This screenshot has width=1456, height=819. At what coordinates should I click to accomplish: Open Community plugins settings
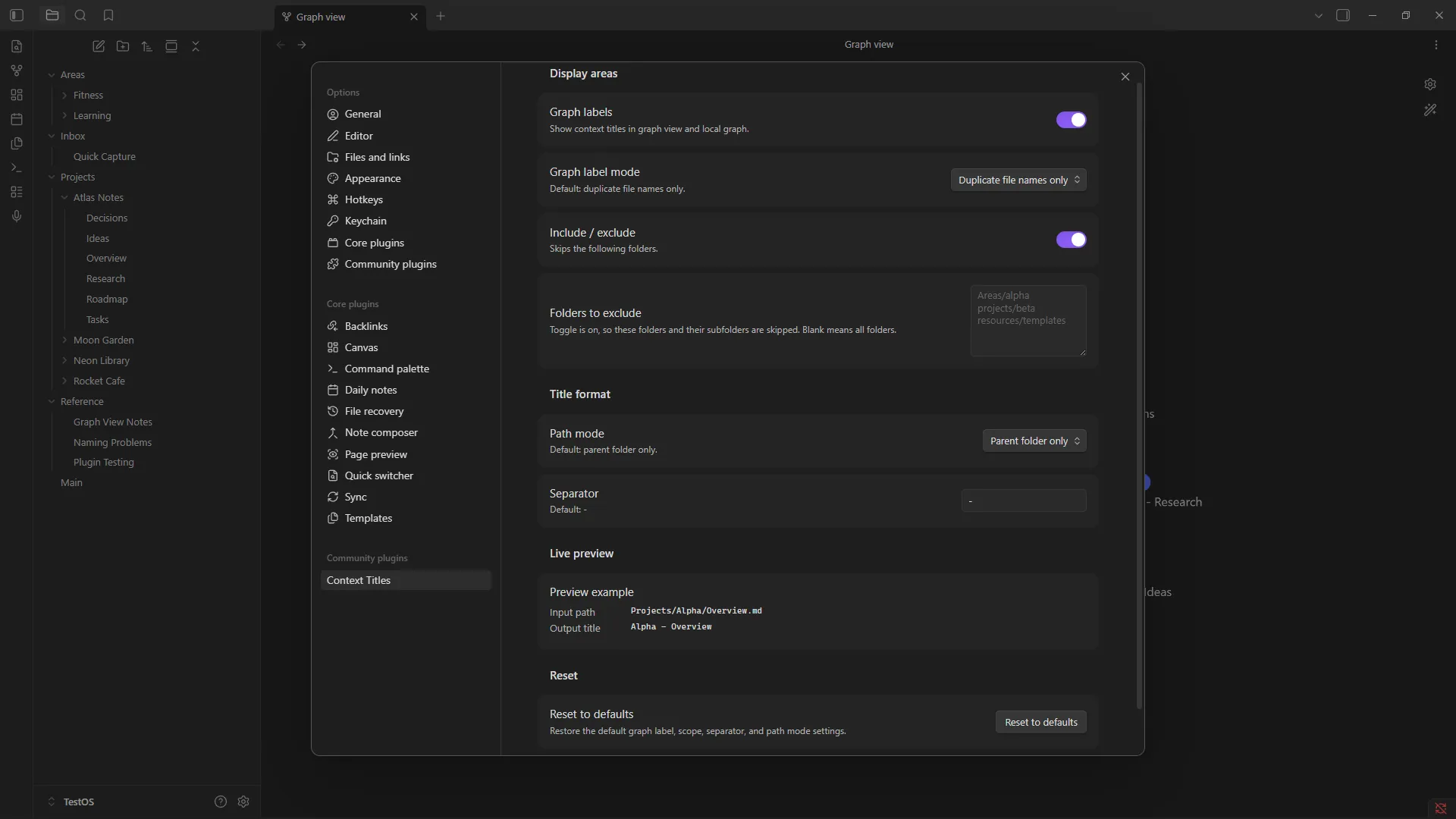pyautogui.click(x=406, y=264)
